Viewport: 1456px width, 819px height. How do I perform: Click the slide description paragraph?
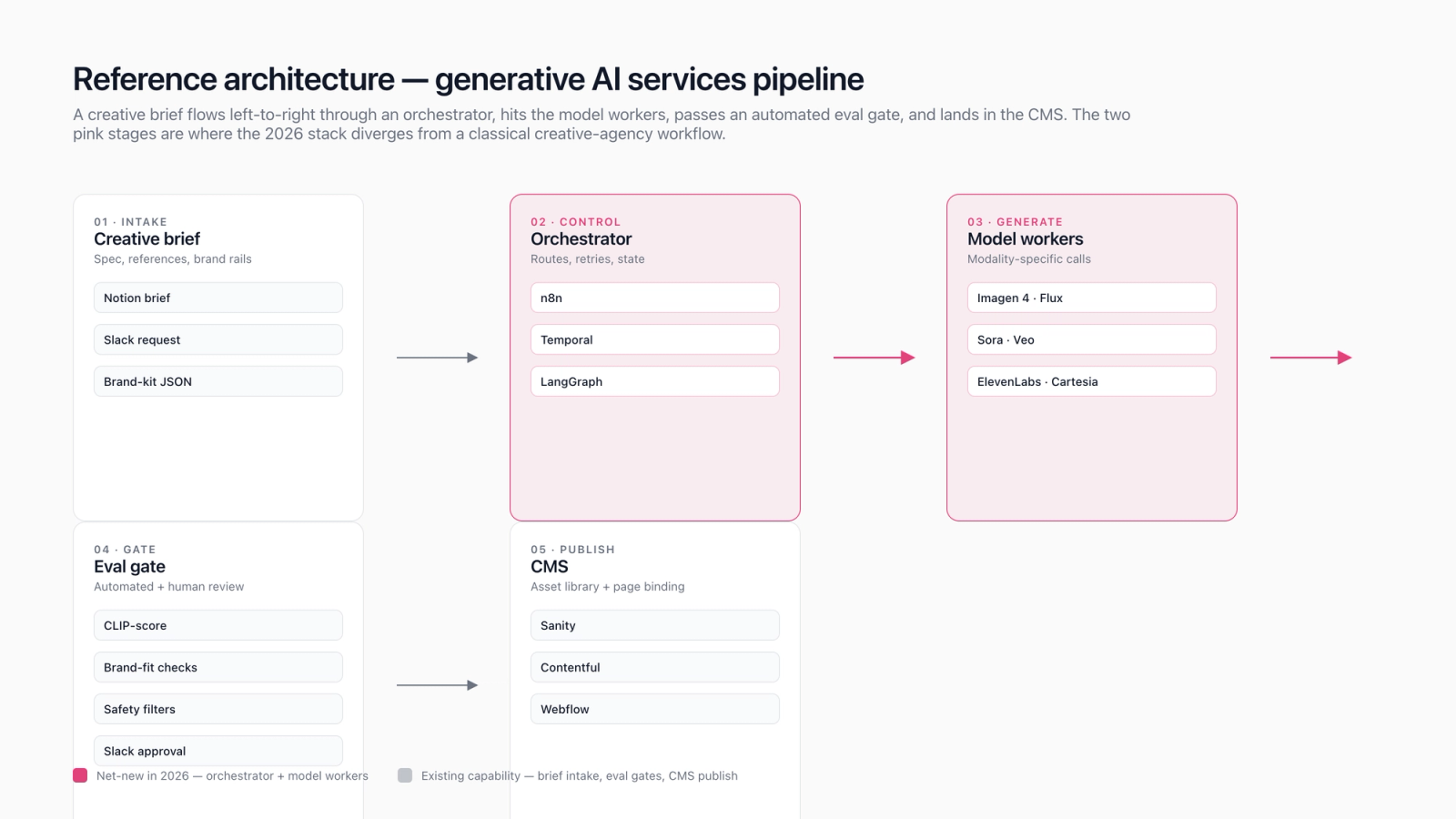(602, 125)
